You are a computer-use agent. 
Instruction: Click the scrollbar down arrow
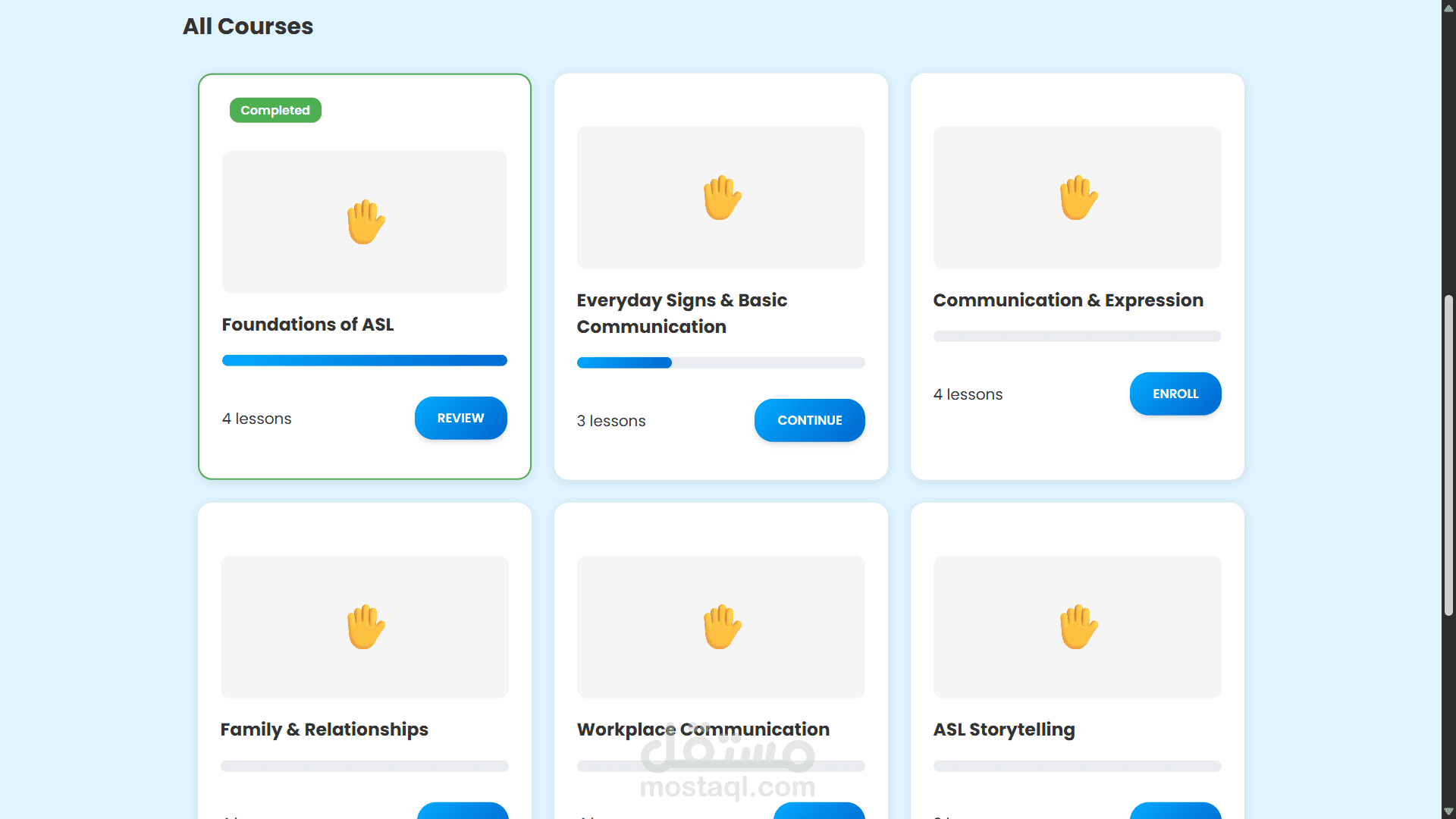click(x=1448, y=811)
